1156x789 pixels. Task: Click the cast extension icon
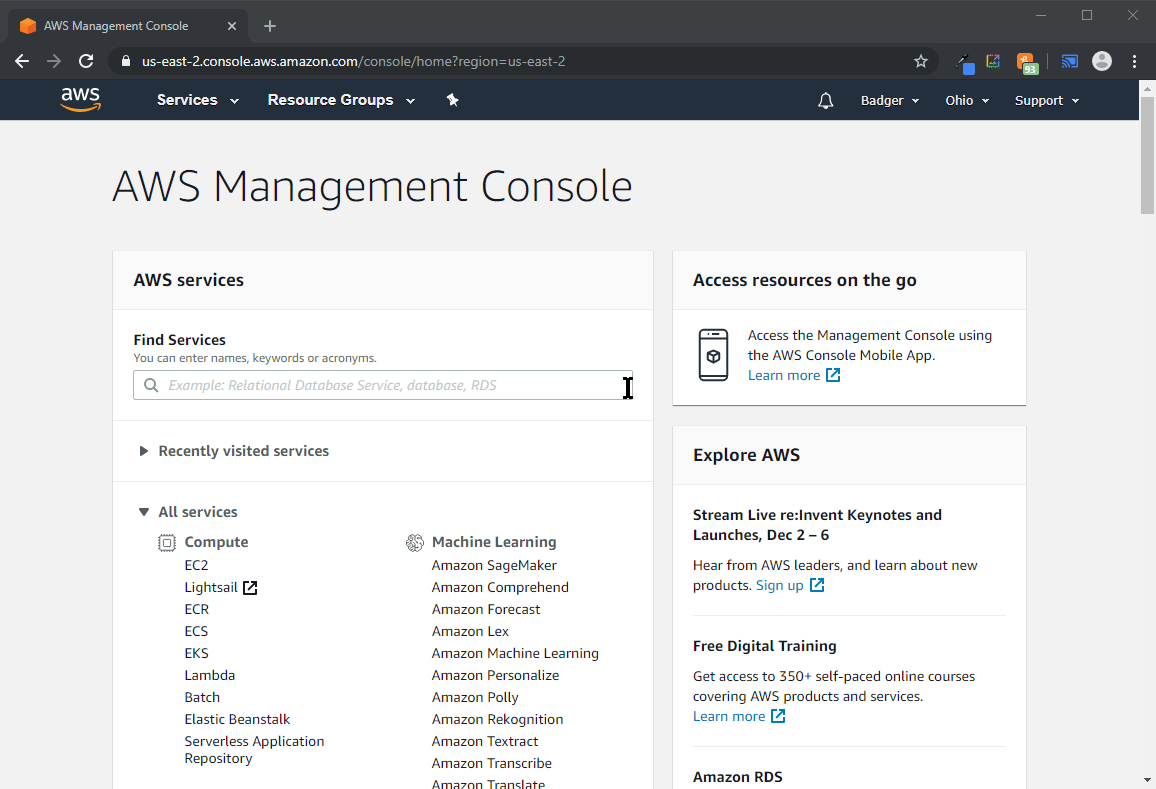point(1069,61)
